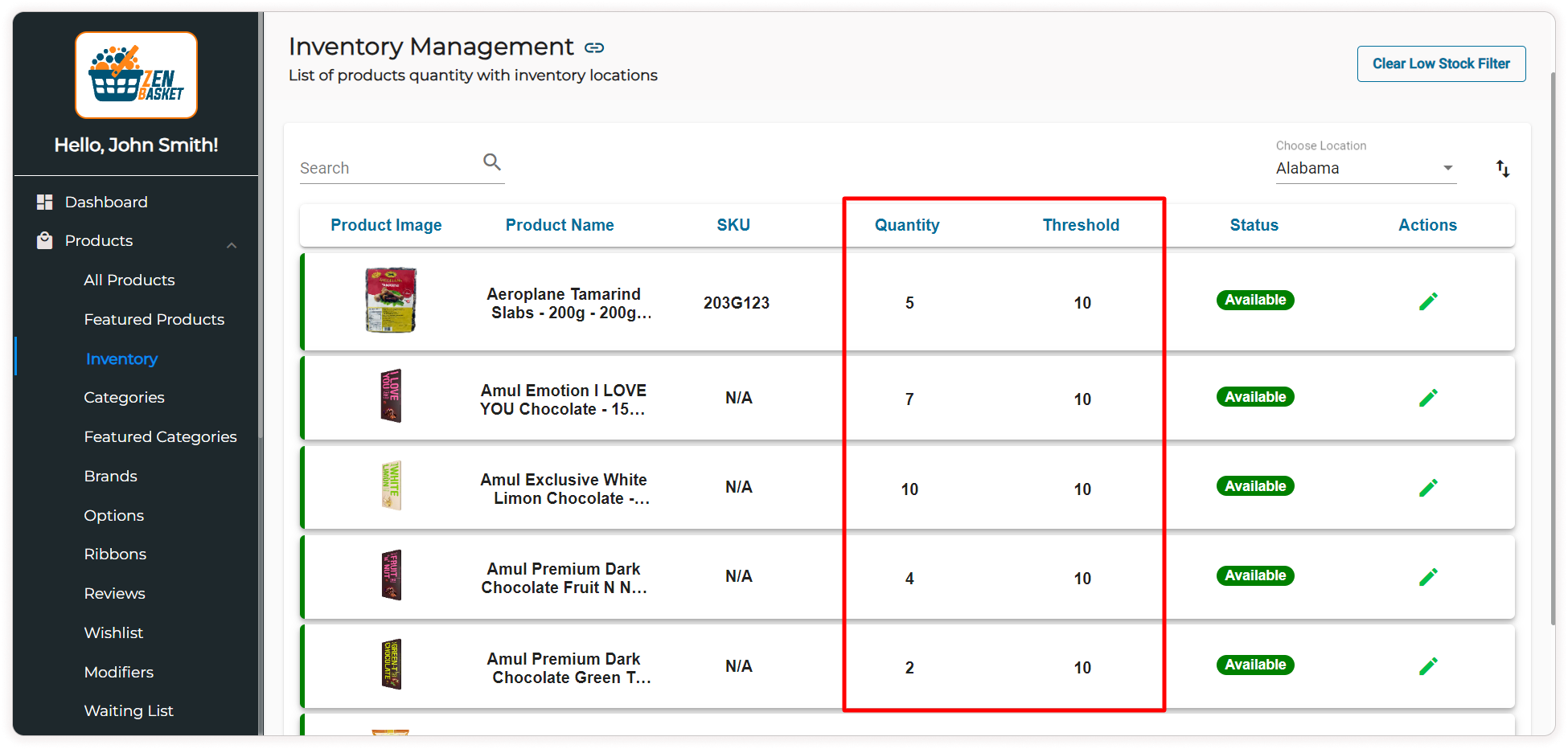Screen dimensions: 1568x749
Task: Click product name Amul Exclusive White Limon
Action: point(564,489)
